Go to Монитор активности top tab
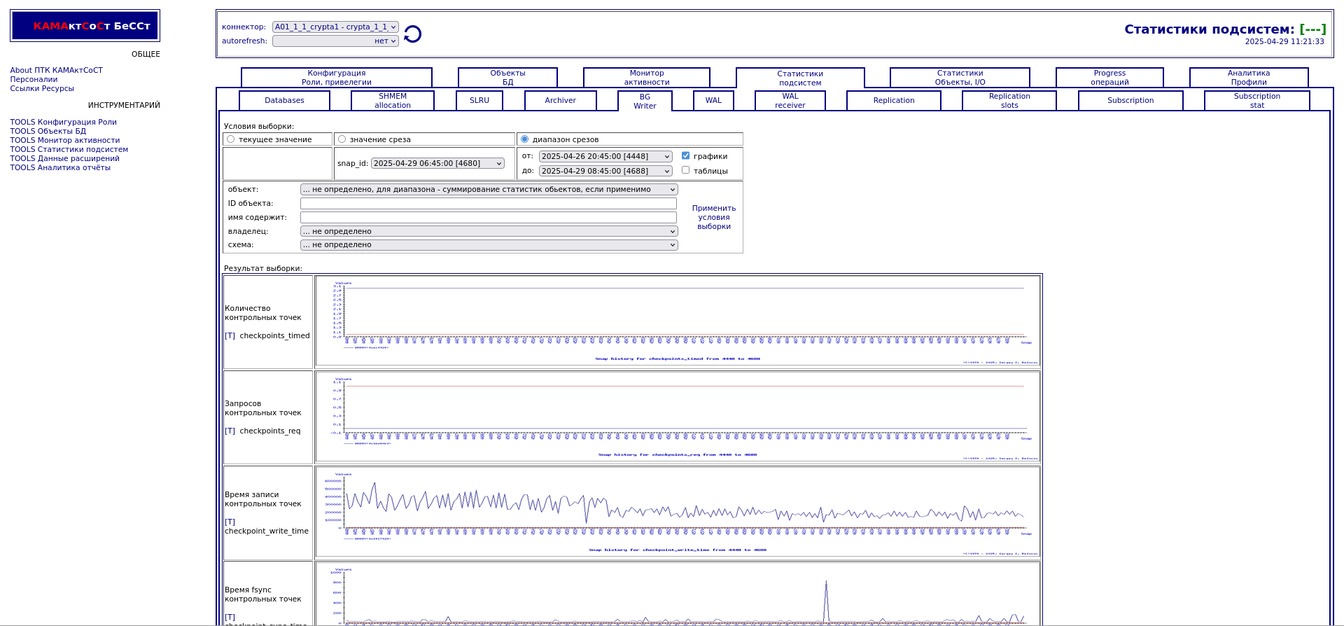Screen dimensions: 1344x626 point(646,77)
